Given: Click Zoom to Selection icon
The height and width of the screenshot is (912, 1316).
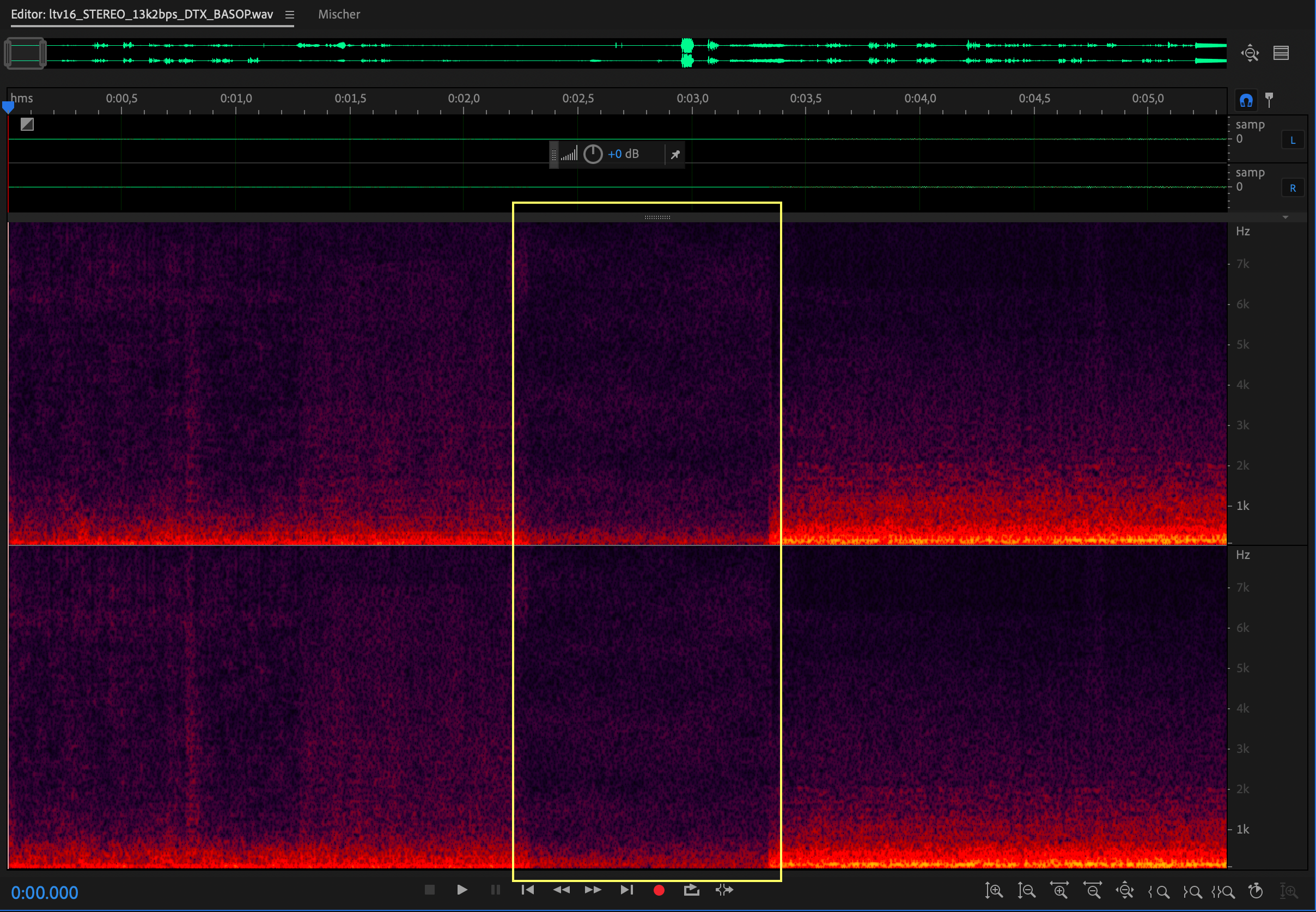Looking at the screenshot, I should [x=1223, y=891].
